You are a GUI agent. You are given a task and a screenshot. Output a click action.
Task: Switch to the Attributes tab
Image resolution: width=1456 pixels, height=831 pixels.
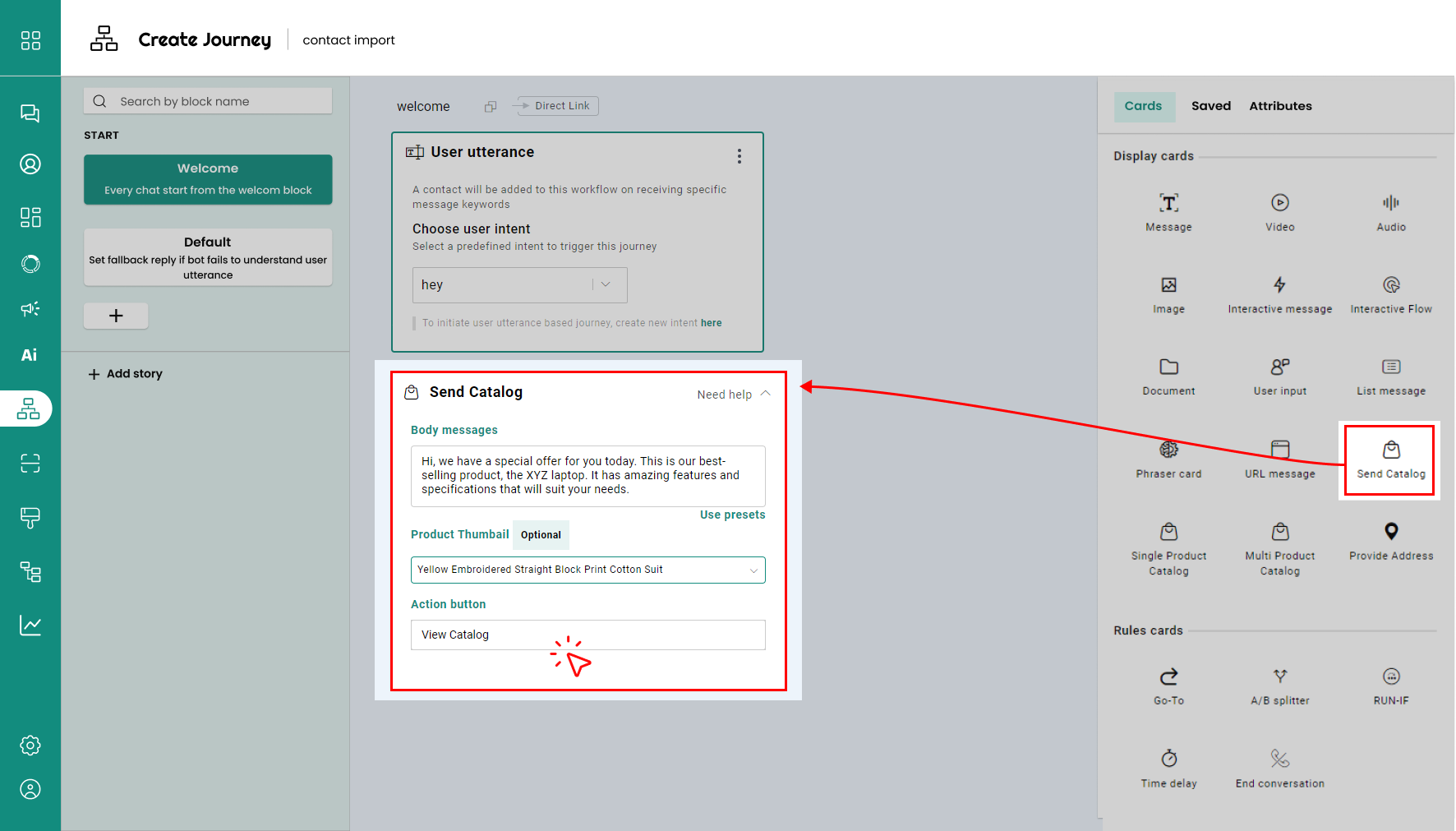pyautogui.click(x=1279, y=106)
